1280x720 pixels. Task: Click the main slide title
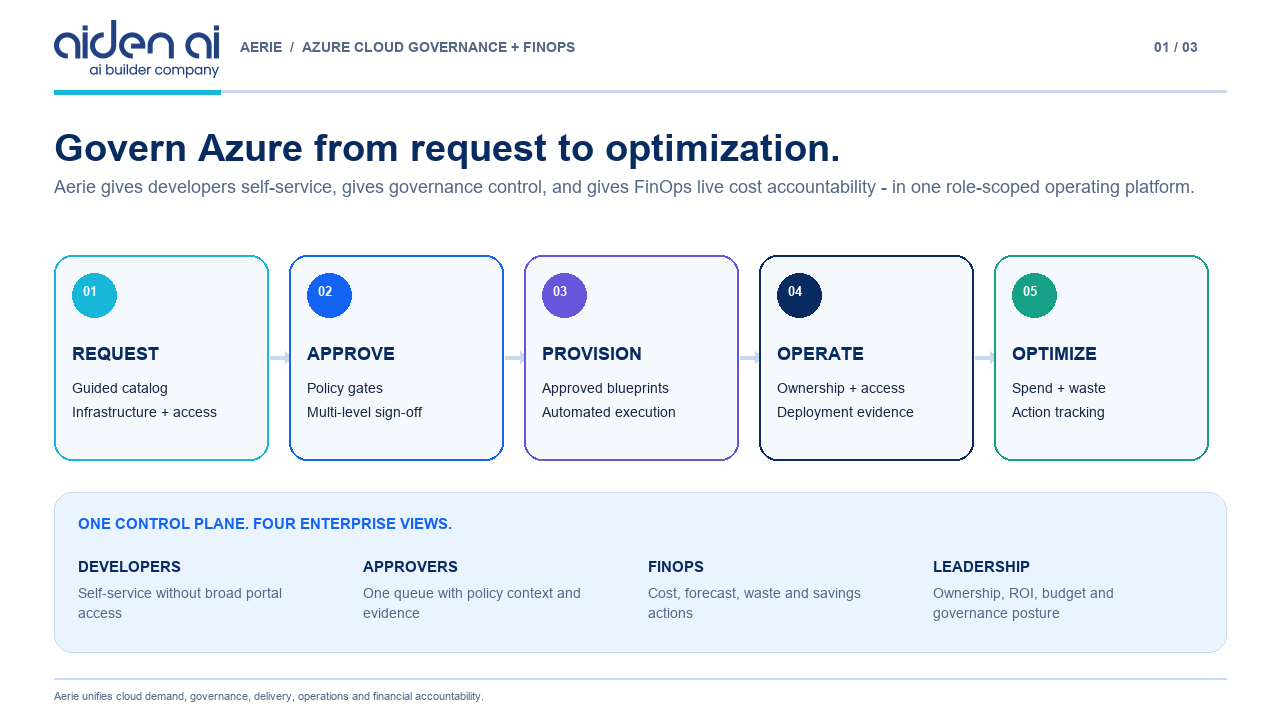447,148
